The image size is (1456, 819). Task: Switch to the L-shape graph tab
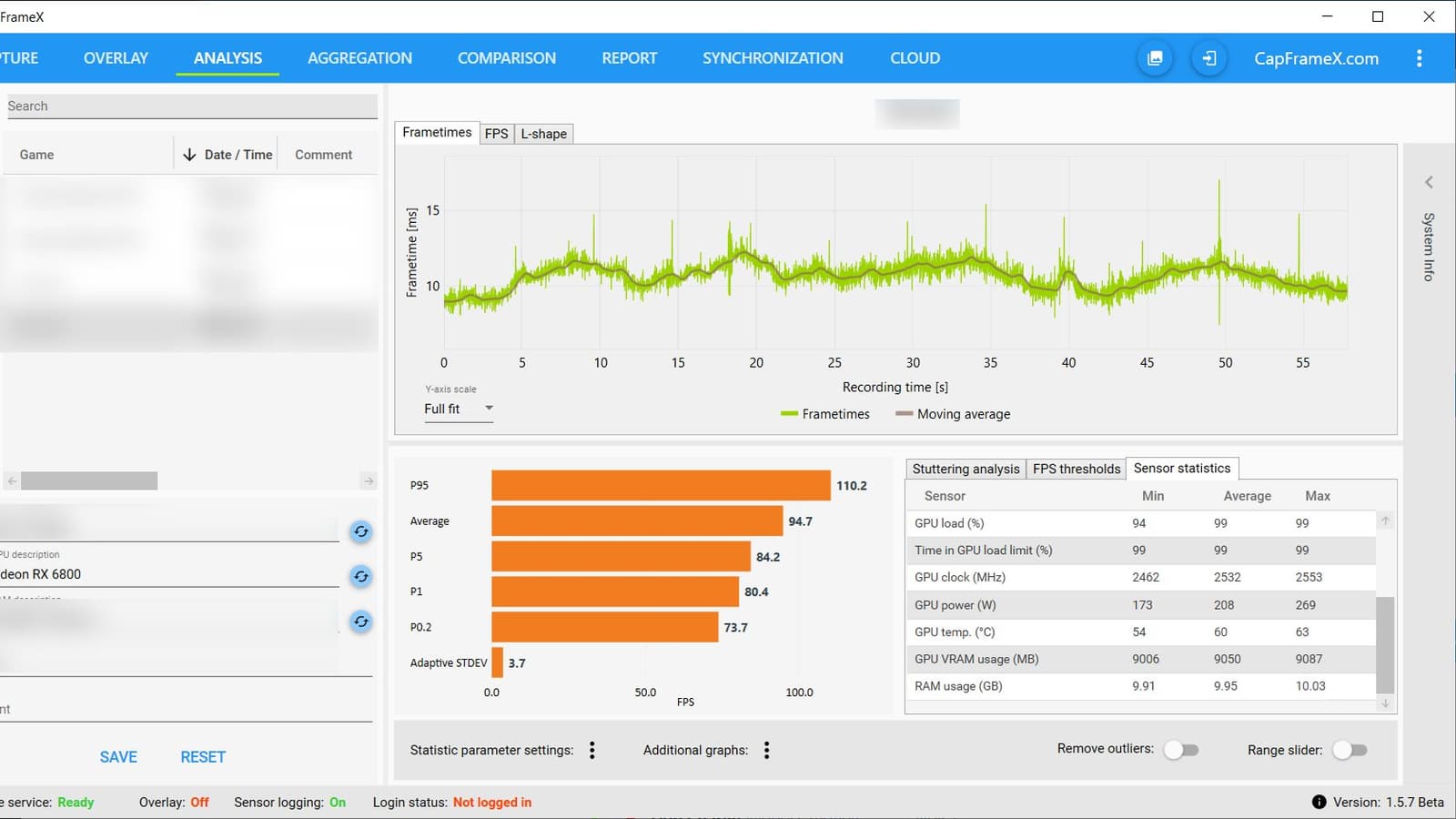pyautogui.click(x=543, y=134)
